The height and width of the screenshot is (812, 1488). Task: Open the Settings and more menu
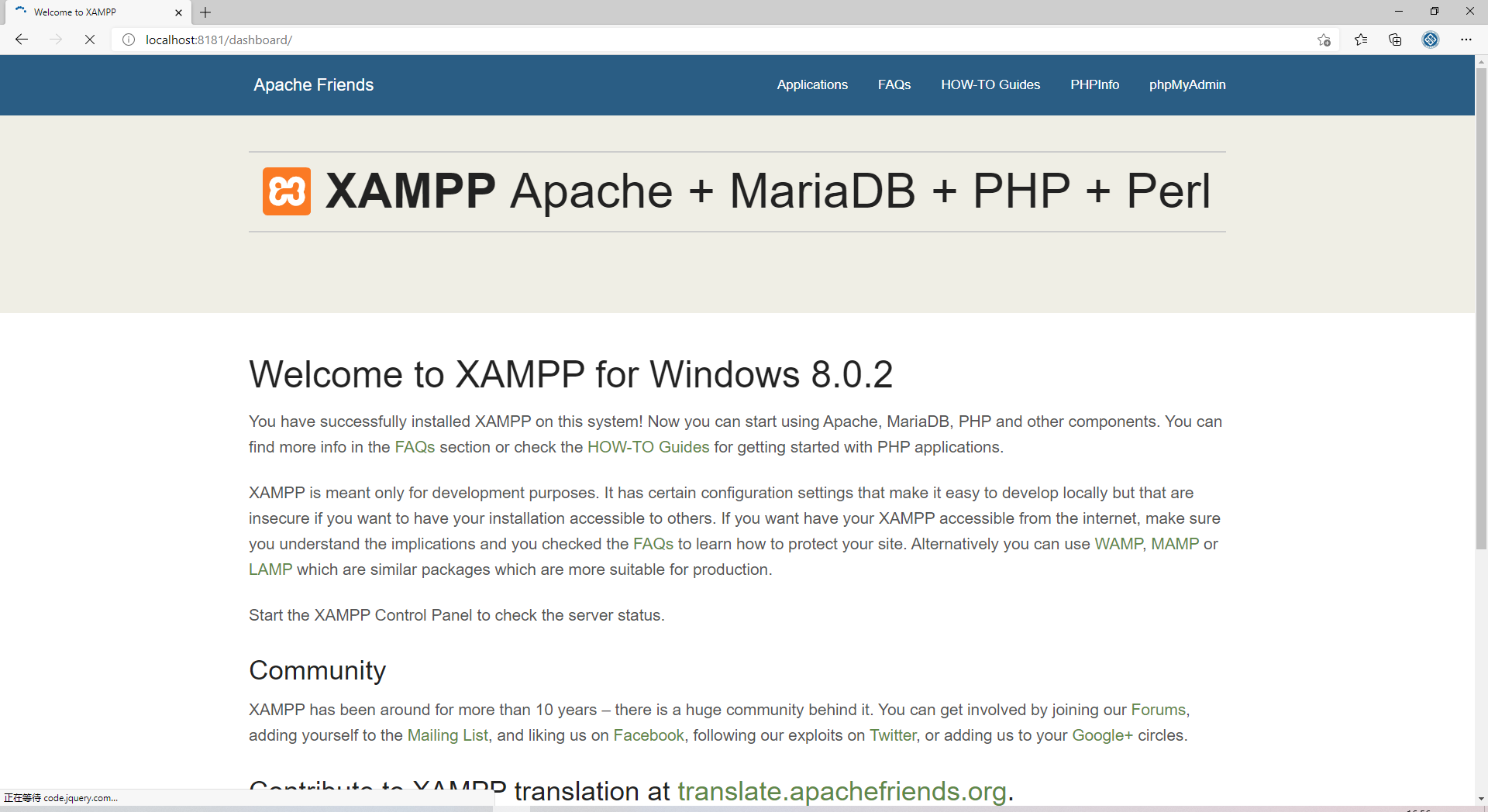click(1467, 40)
